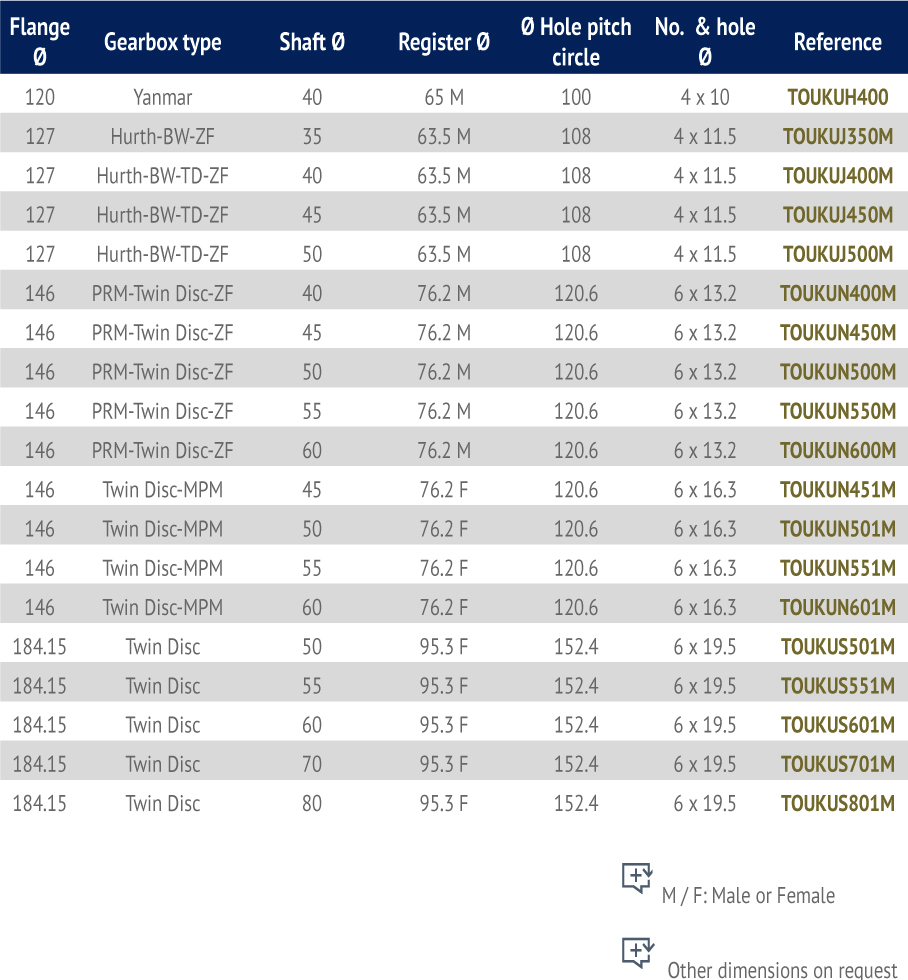Click pitch circle 152.4 in TOUKUS551M row
Image resolution: width=908 pixels, height=980 pixels.
576,686
